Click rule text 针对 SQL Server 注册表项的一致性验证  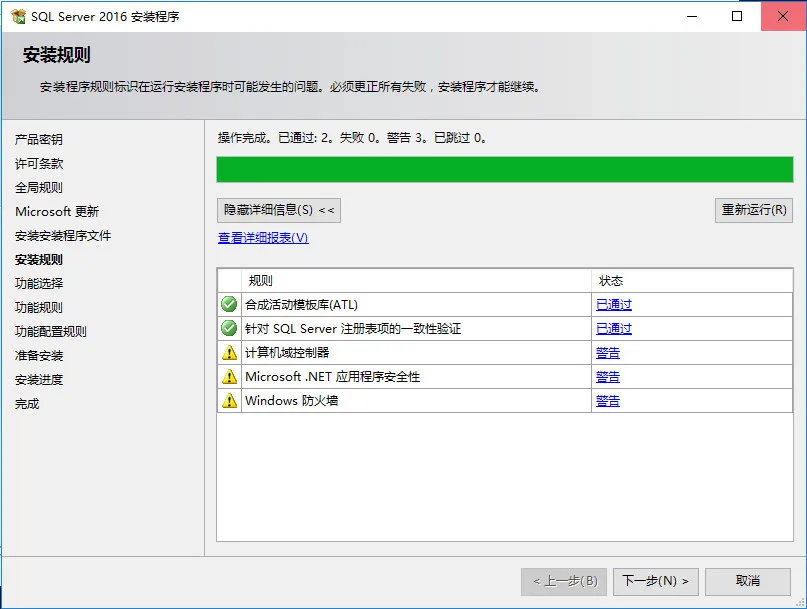pos(353,328)
